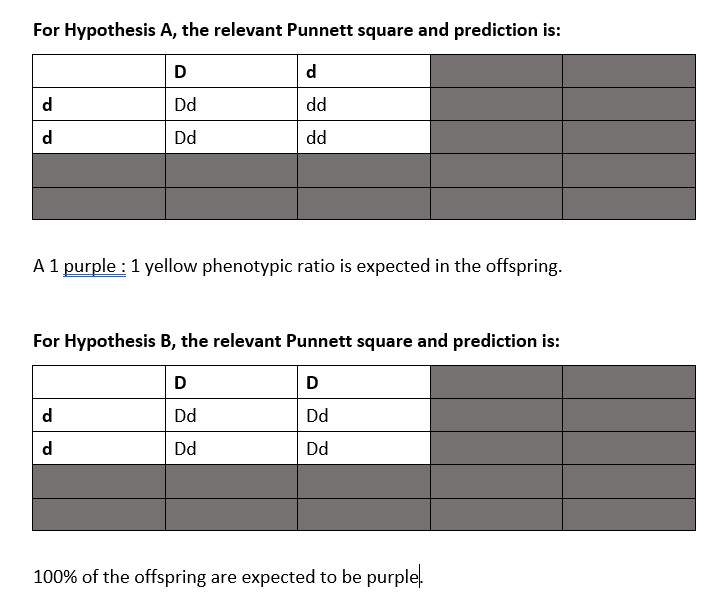Click upper-right "Dd" cell in Hypothesis B table
This screenshot has height=603, width=718.
point(364,415)
